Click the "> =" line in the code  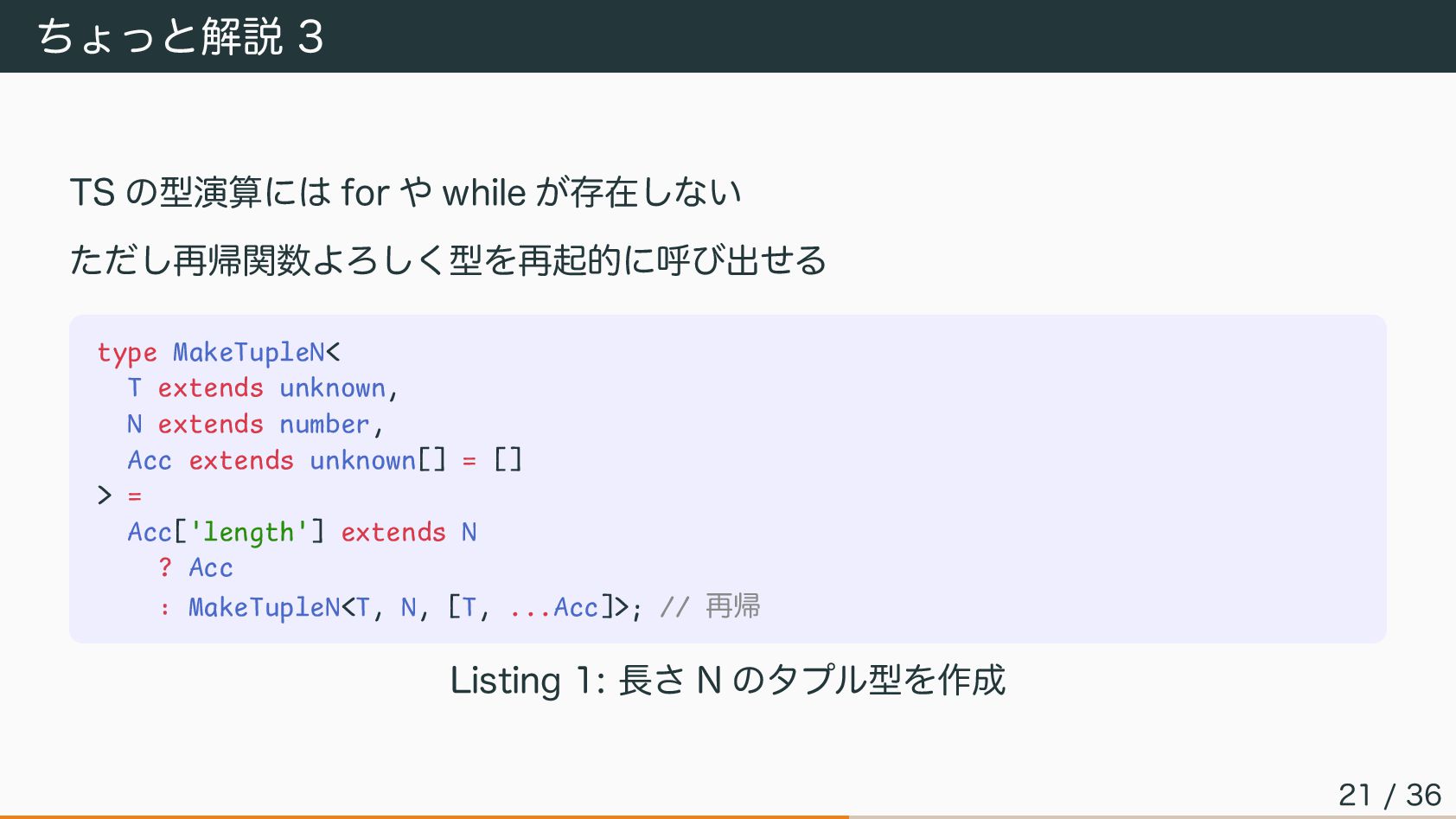(x=119, y=496)
